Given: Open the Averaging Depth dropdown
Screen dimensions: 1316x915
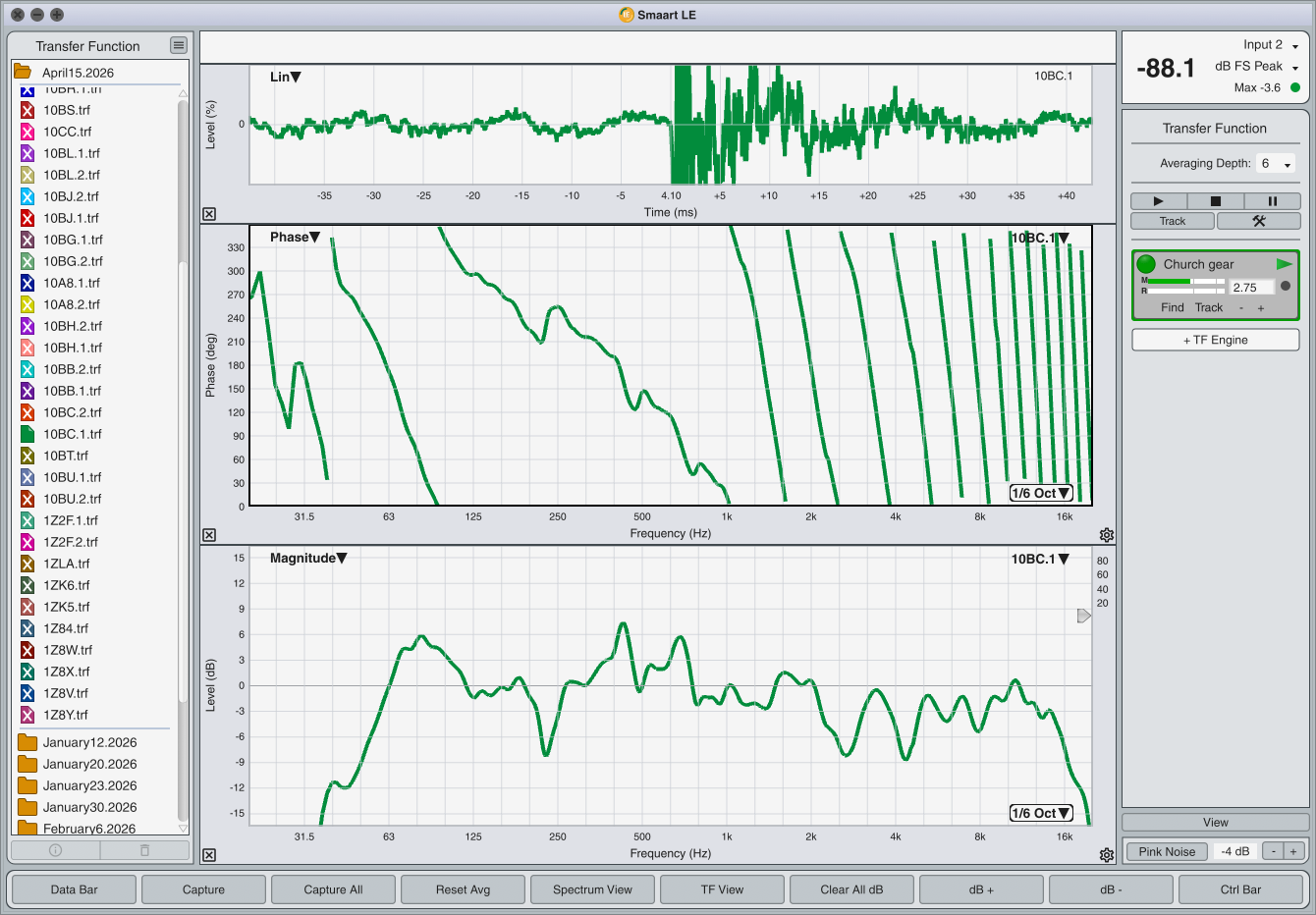Looking at the screenshot, I should (1277, 164).
